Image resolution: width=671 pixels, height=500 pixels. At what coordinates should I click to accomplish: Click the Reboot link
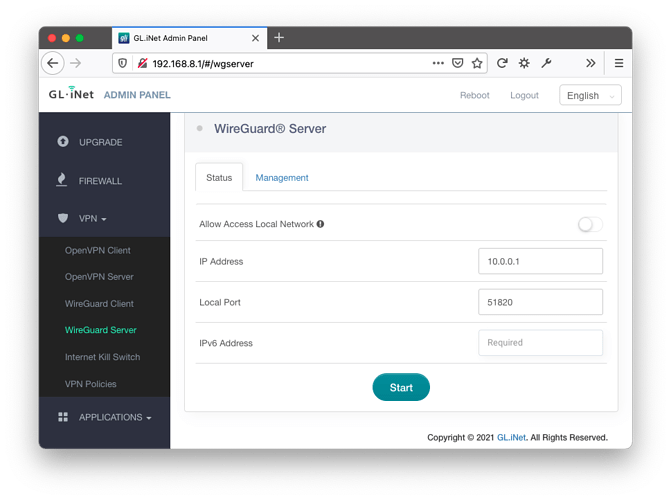coord(475,95)
